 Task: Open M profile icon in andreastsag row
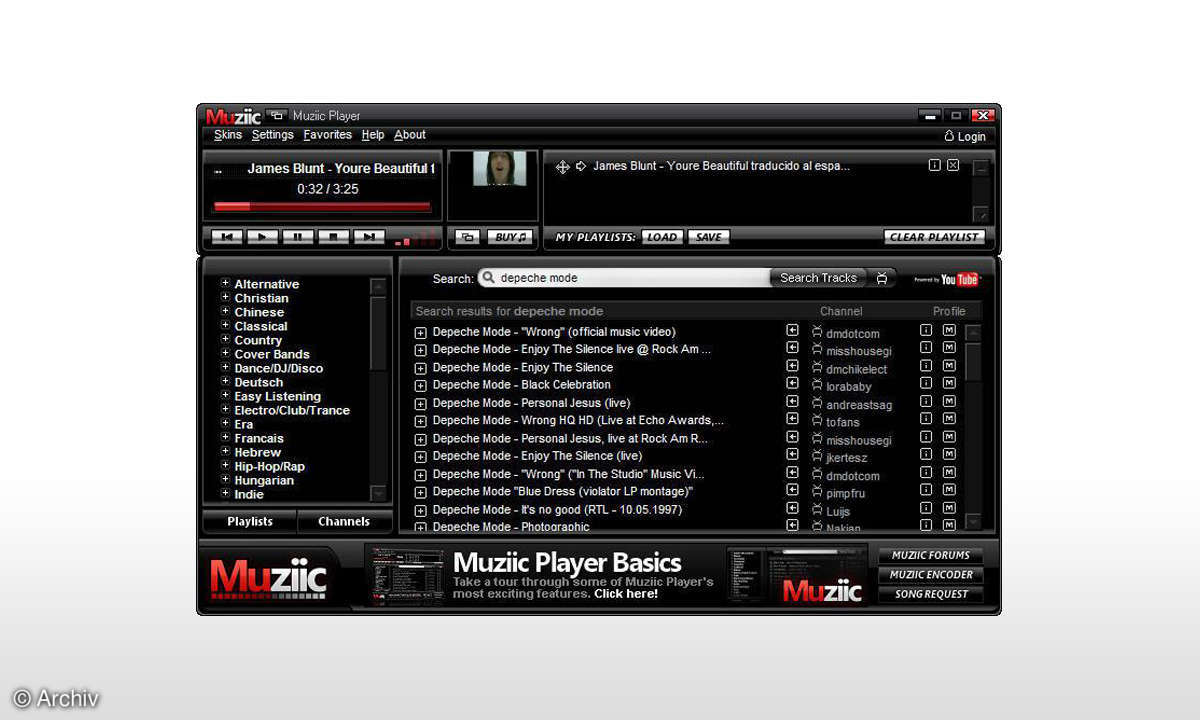point(949,402)
